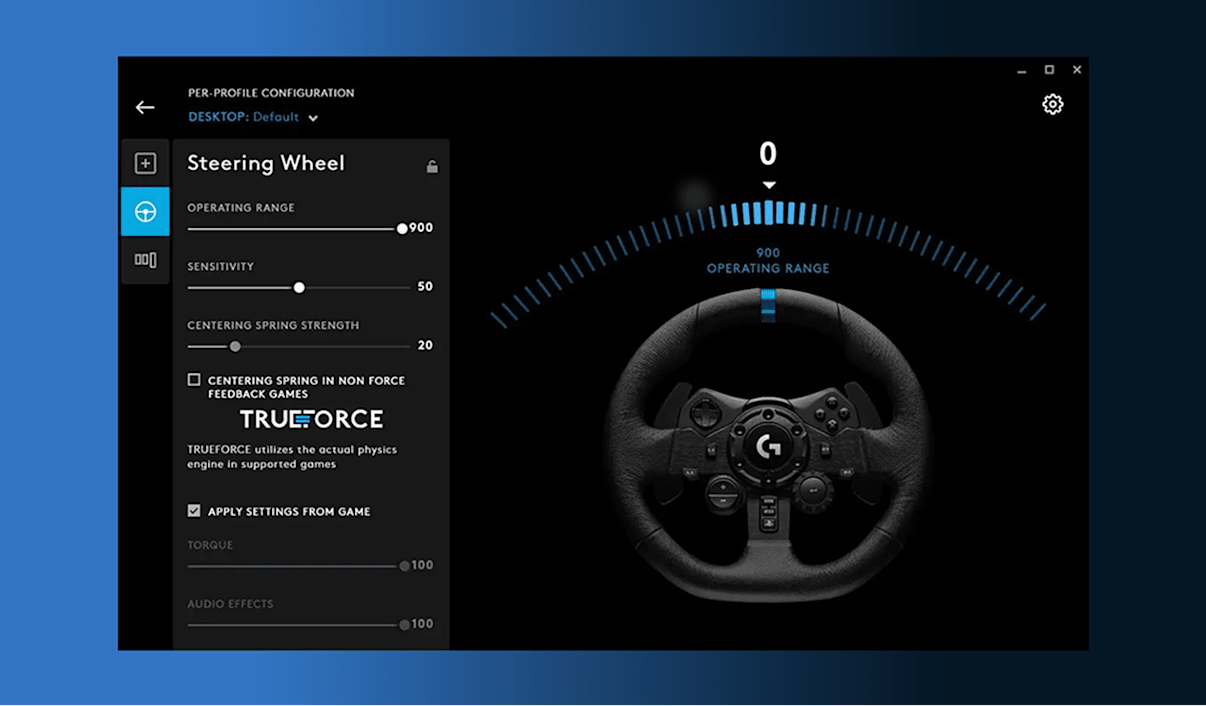Click the Audio Effects slider handle

[x=404, y=625]
